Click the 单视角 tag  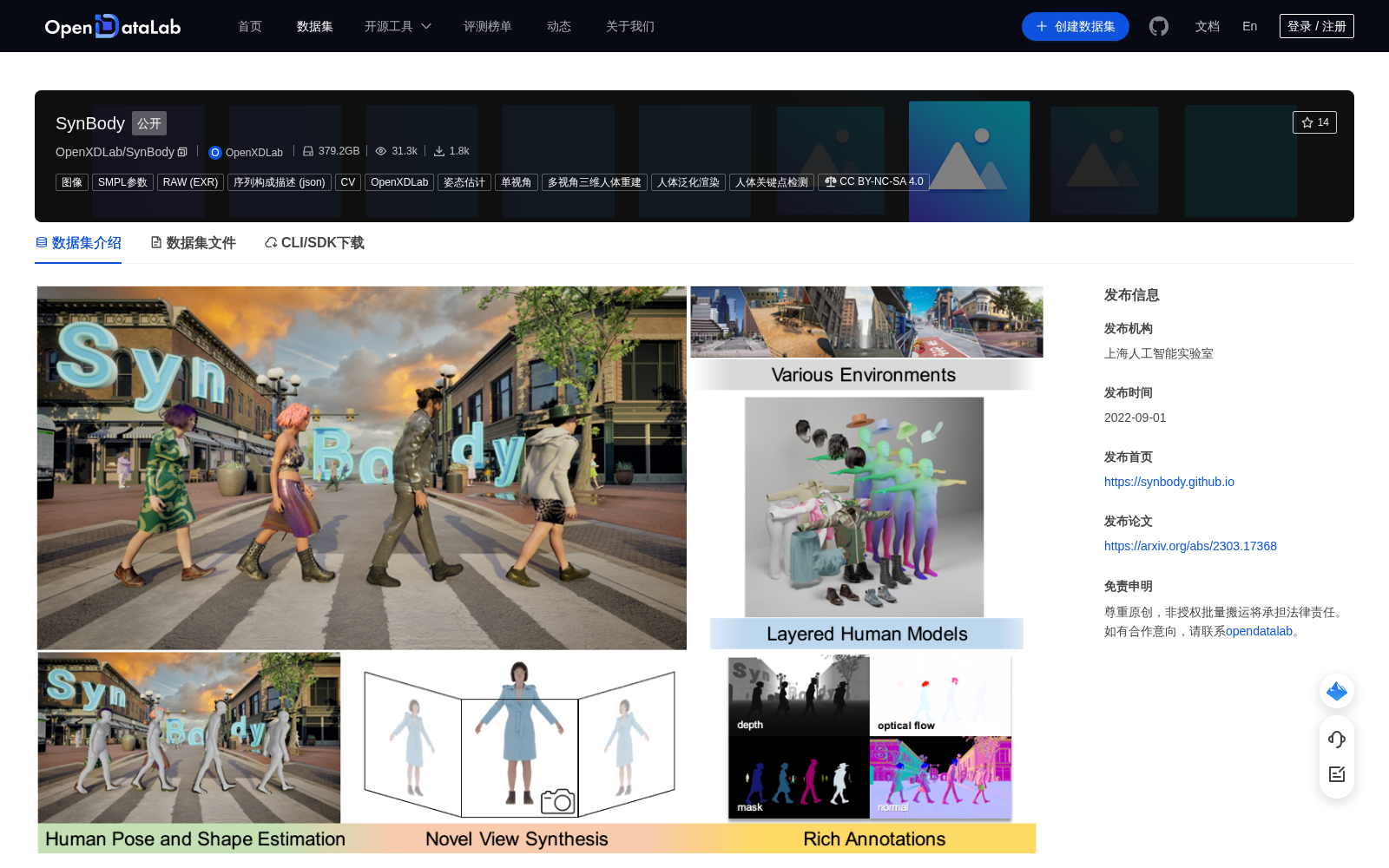[x=517, y=182]
